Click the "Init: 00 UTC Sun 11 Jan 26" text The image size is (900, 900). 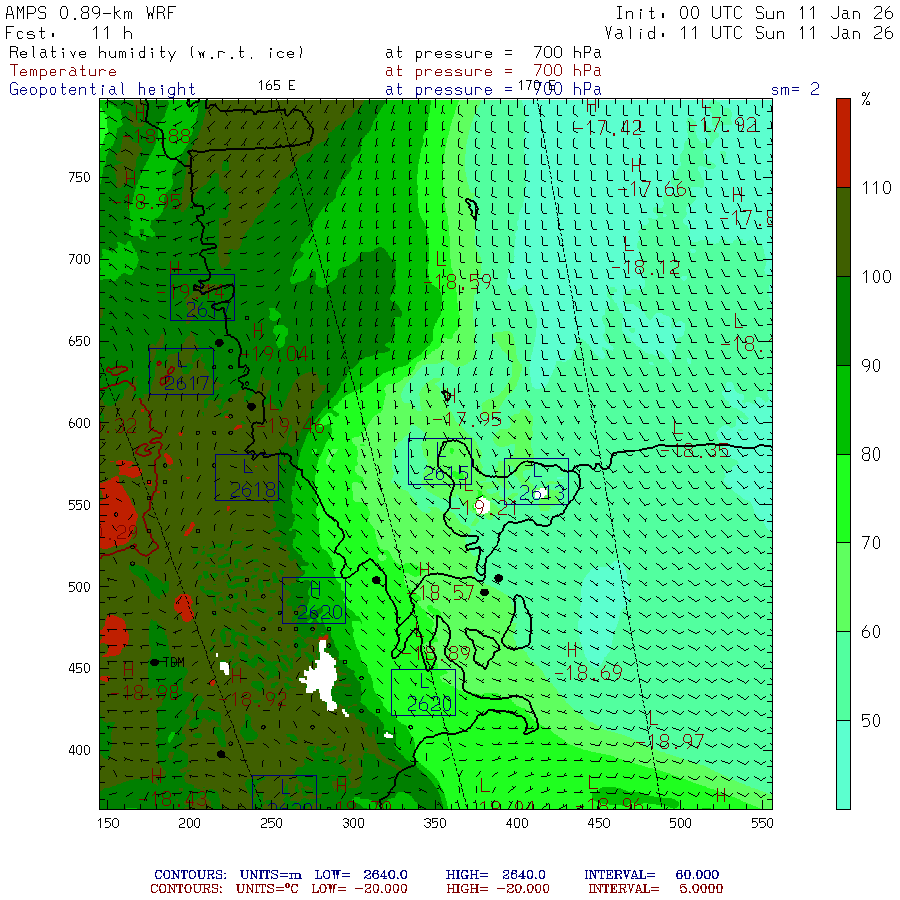[x=754, y=13]
